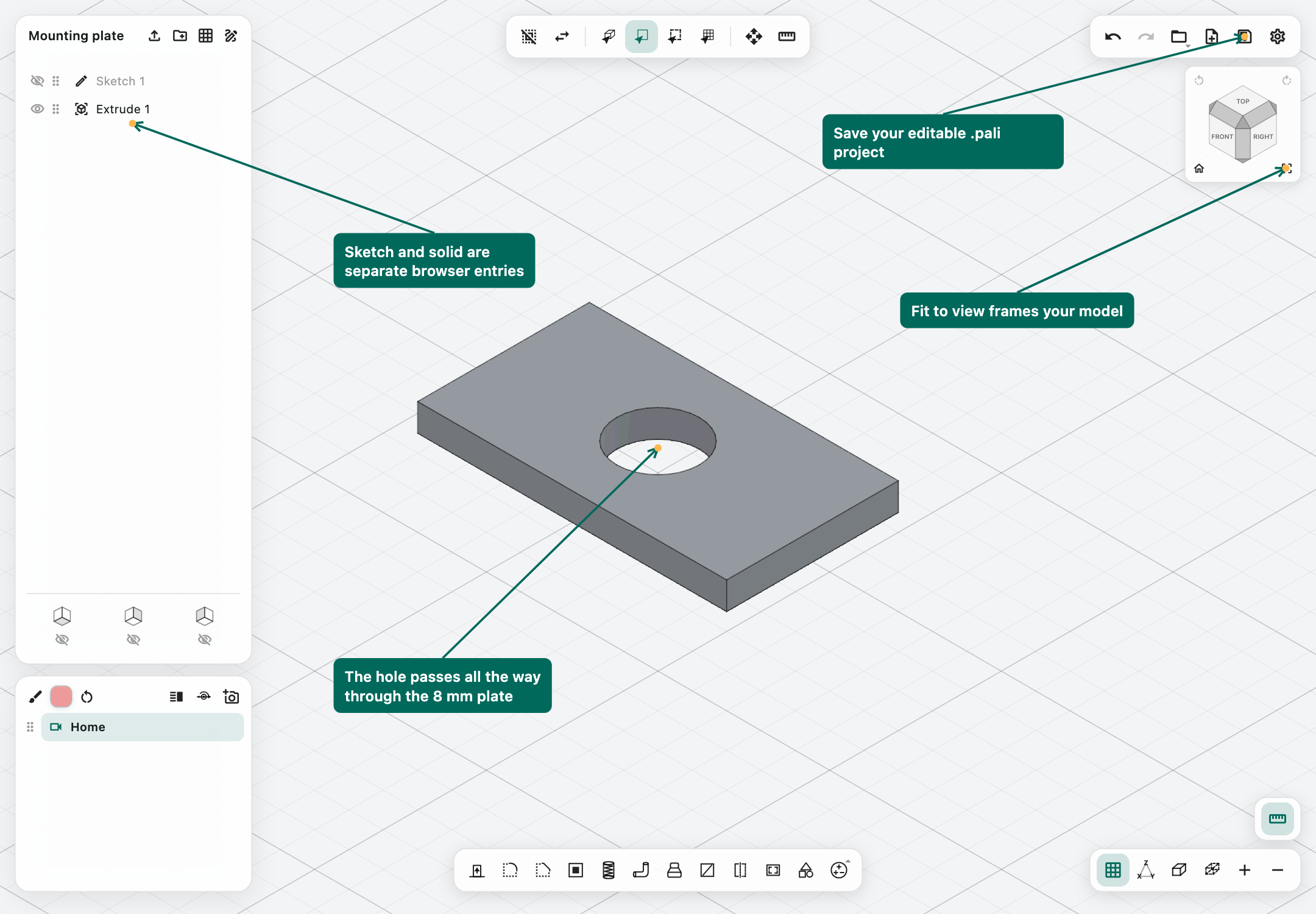Click the swap arrows icon

(562, 37)
